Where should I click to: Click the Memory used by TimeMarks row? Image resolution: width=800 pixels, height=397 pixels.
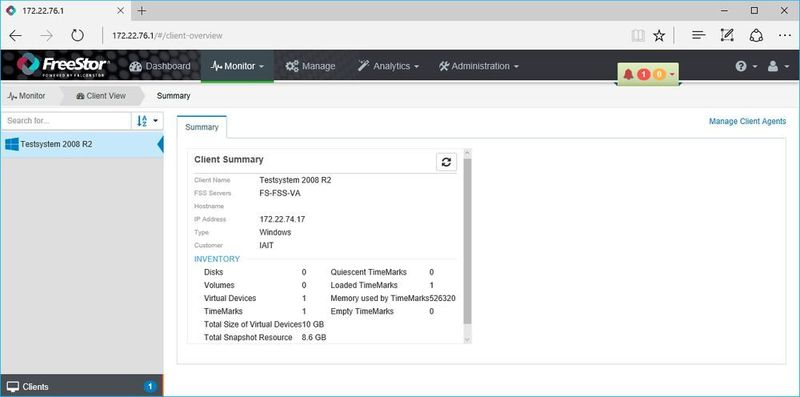pyautogui.click(x=393, y=298)
